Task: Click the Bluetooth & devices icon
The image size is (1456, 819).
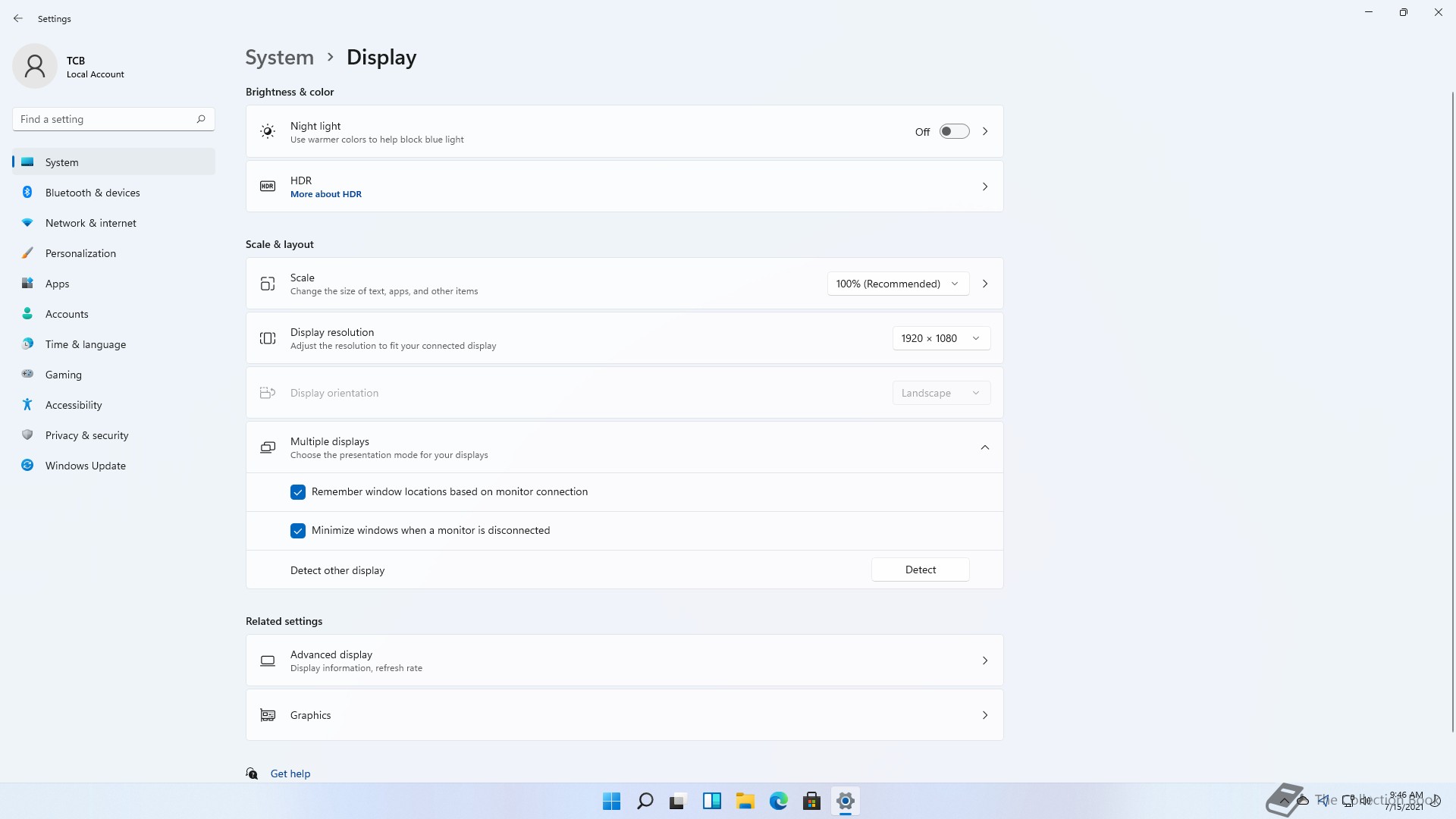Action: 27,193
